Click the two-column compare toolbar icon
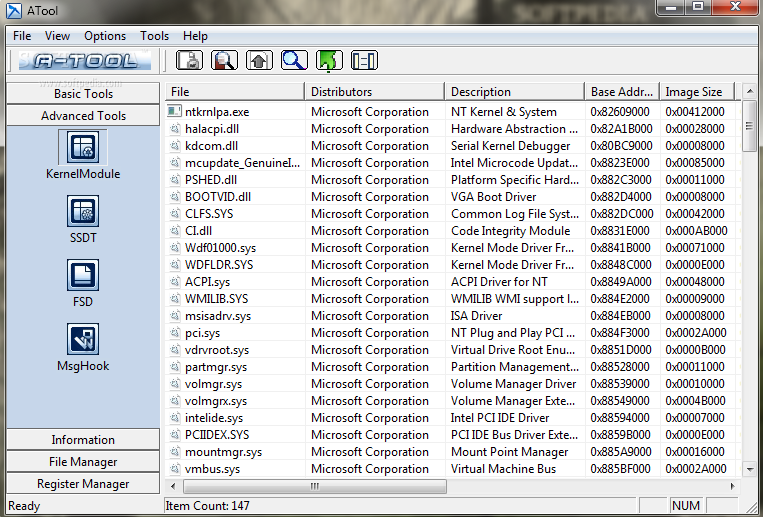This screenshot has width=763, height=517. pos(364,61)
